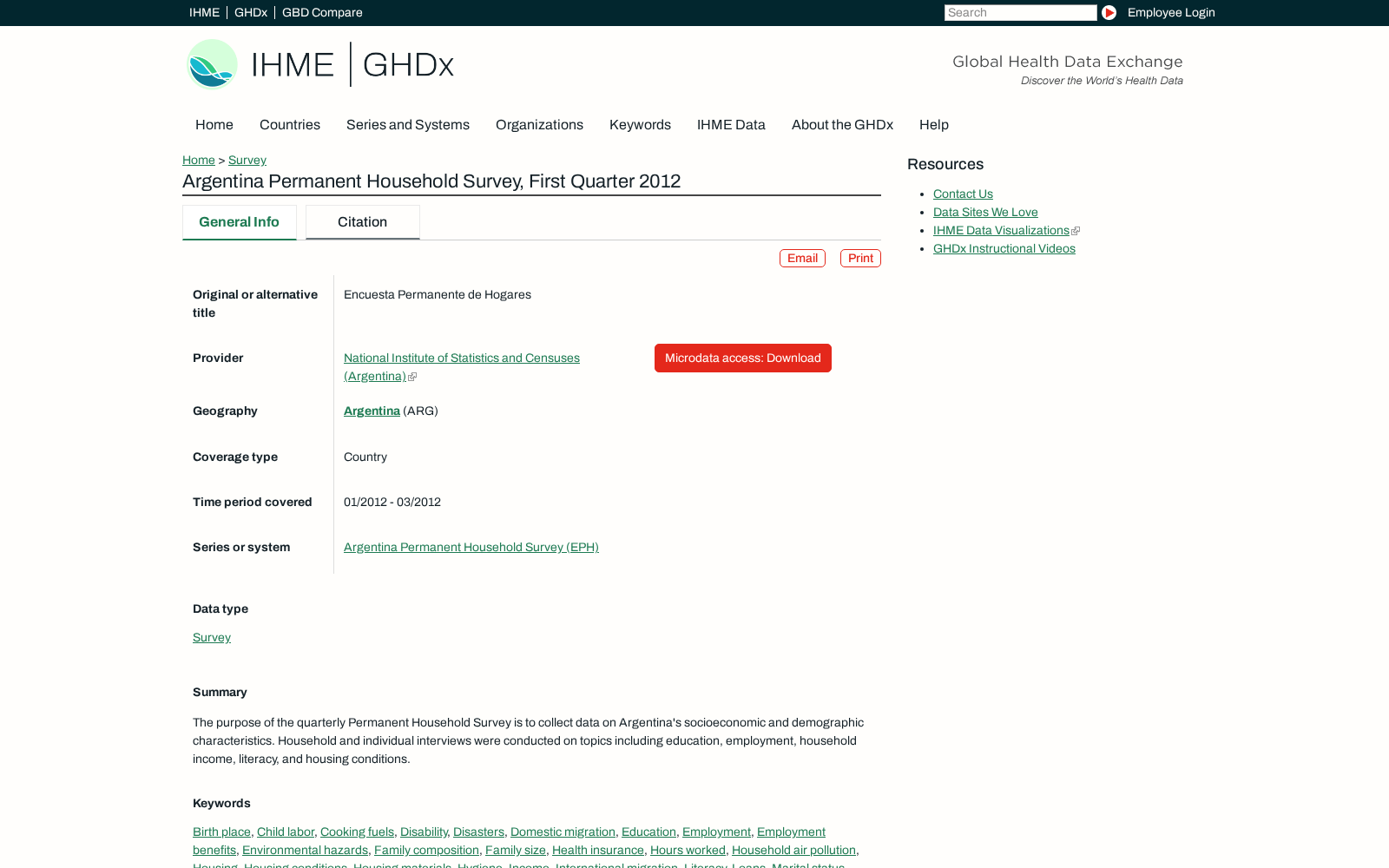Open Health insurance keyword
This screenshot has width=1389, height=868.
pyautogui.click(x=598, y=850)
